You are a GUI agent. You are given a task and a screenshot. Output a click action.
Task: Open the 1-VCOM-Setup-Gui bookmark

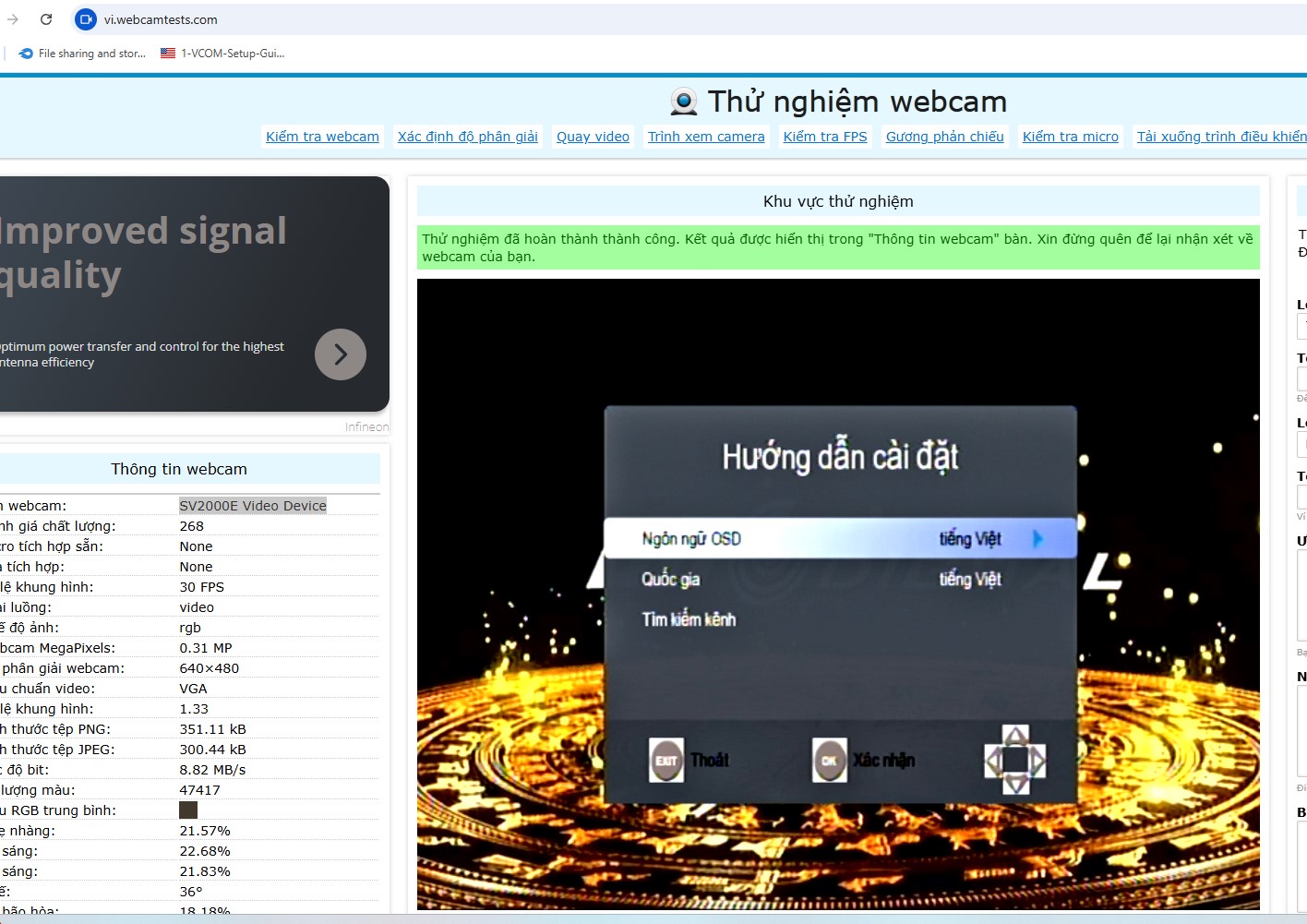point(222,54)
